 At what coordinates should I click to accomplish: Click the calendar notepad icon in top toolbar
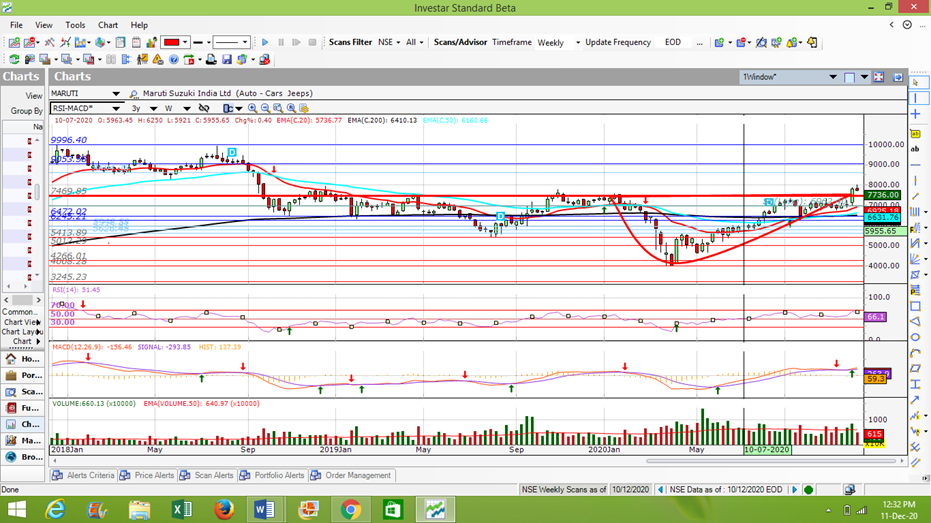(x=136, y=42)
